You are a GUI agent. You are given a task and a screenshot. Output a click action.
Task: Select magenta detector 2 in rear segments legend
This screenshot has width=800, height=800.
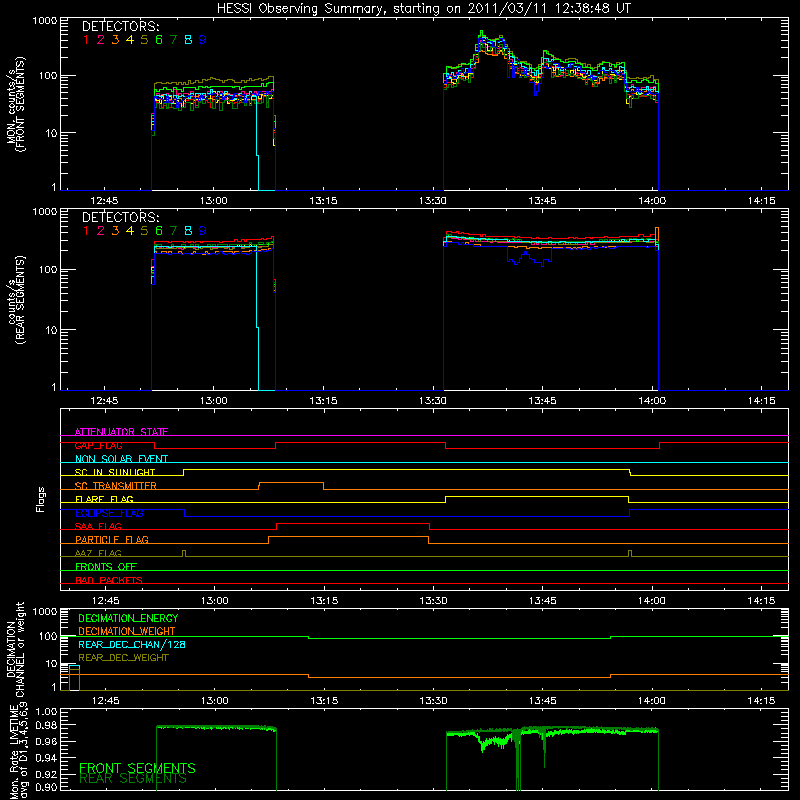(x=101, y=231)
